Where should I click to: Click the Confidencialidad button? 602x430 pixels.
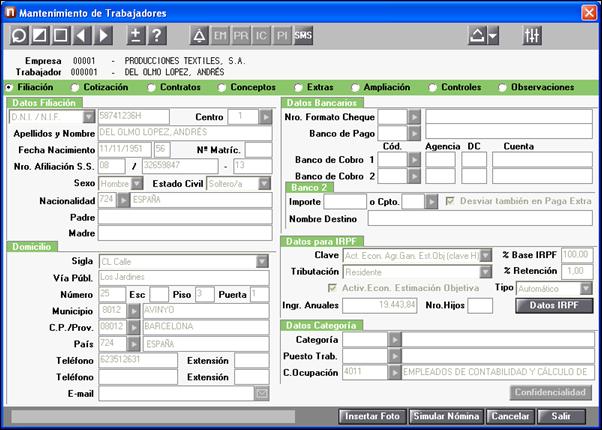click(x=551, y=392)
